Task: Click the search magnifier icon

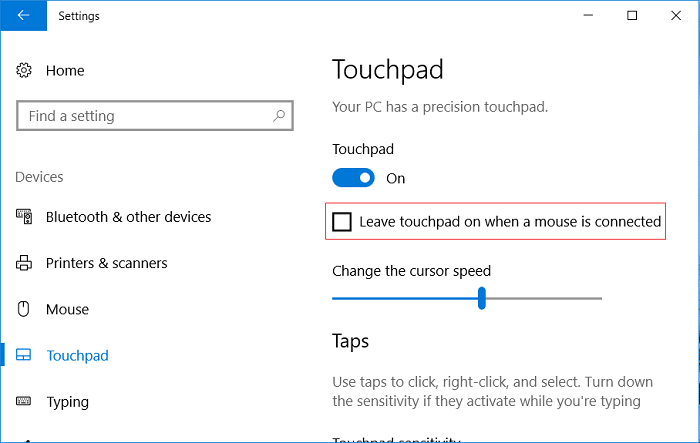Action: pyautogui.click(x=279, y=116)
